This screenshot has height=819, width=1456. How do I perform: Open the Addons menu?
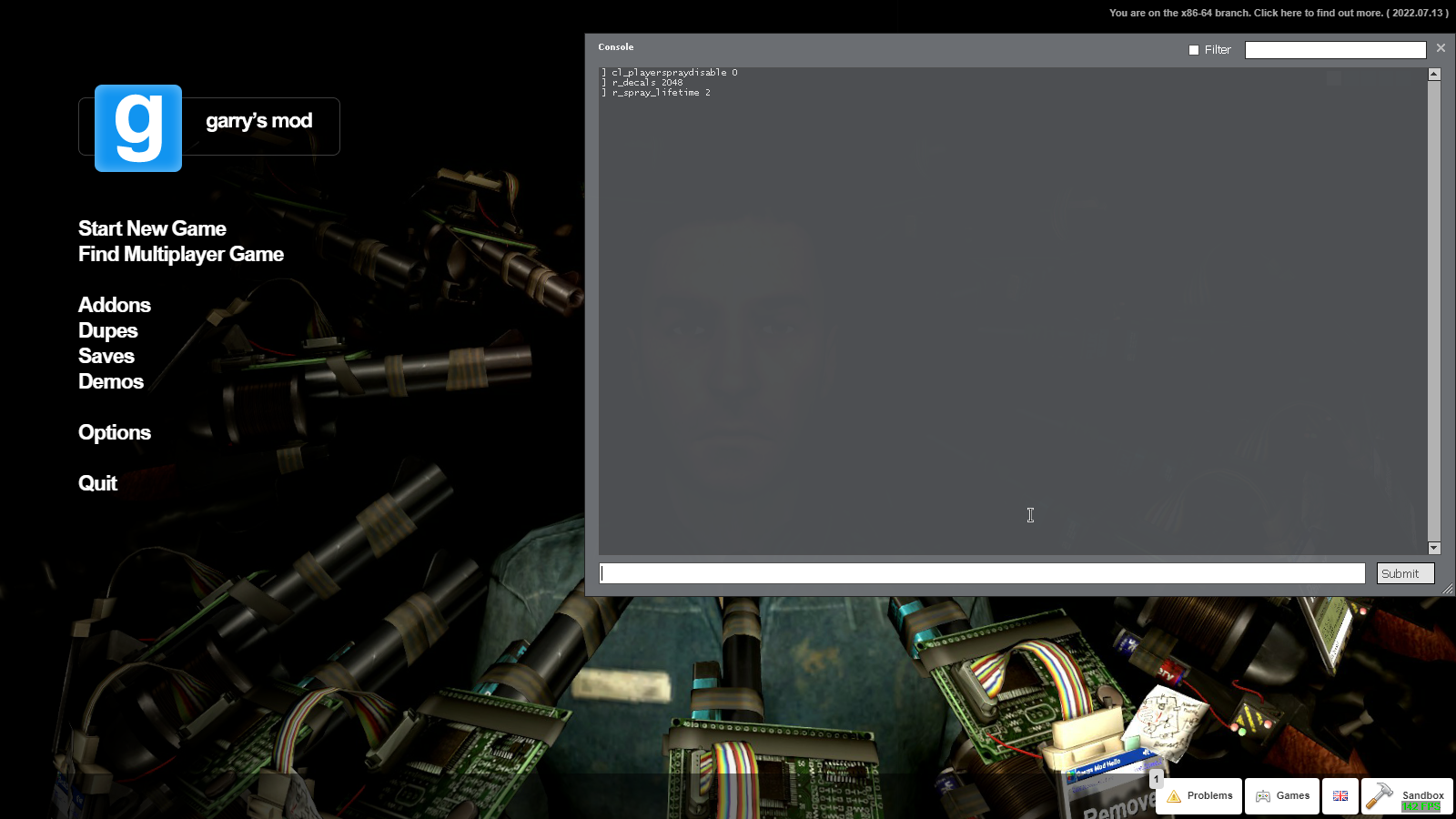[115, 305]
